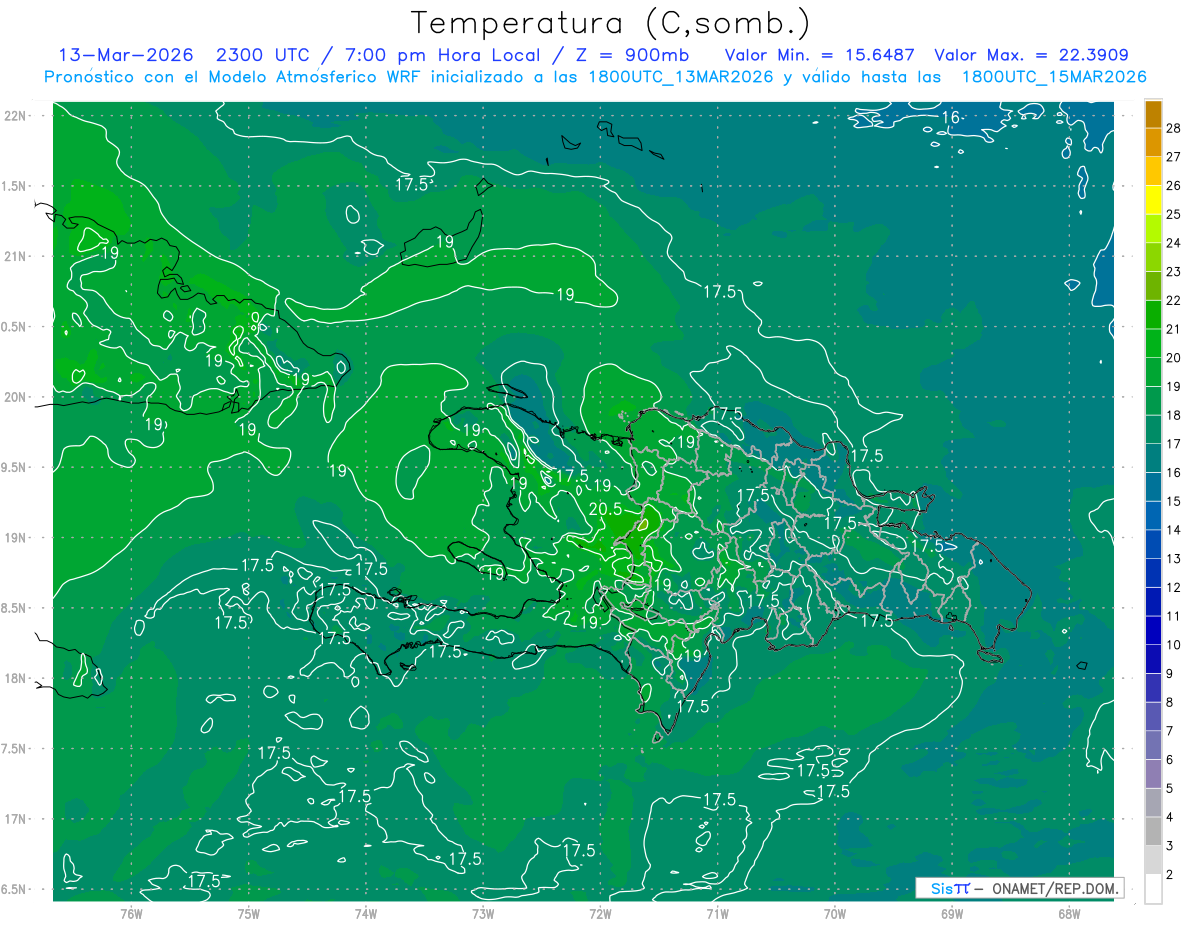
Task: Click the 20 label on the color scale
Action: 1174,357
